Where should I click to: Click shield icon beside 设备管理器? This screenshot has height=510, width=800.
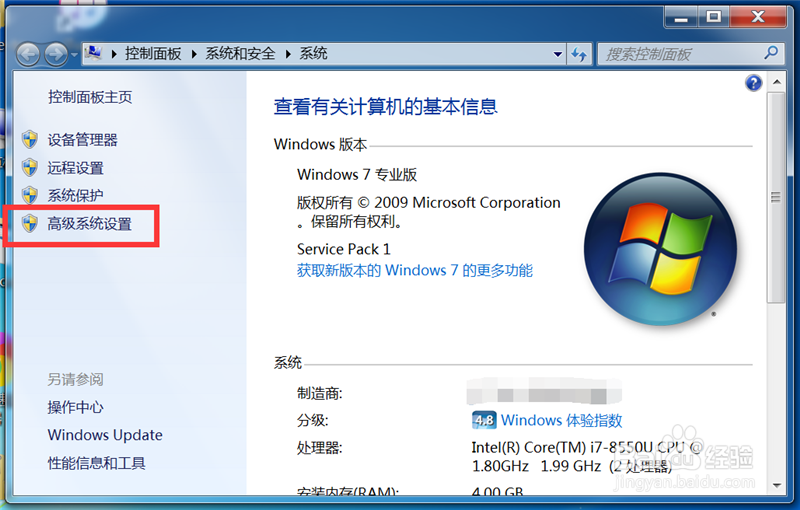[30, 139]
